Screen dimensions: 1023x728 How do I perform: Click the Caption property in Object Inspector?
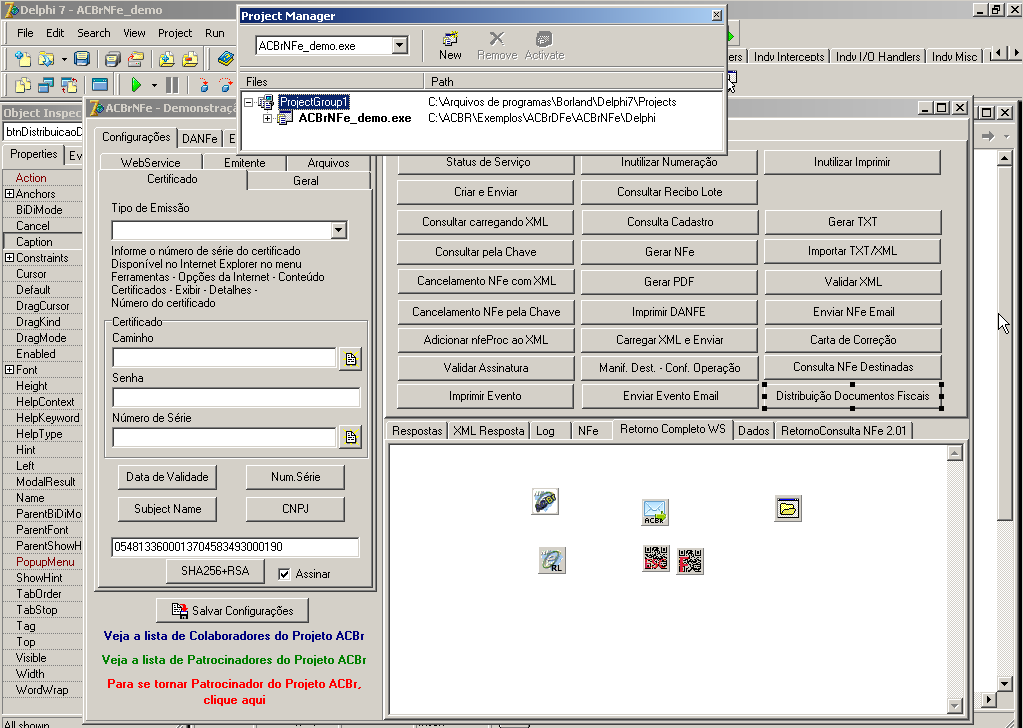tap(42, 242)
